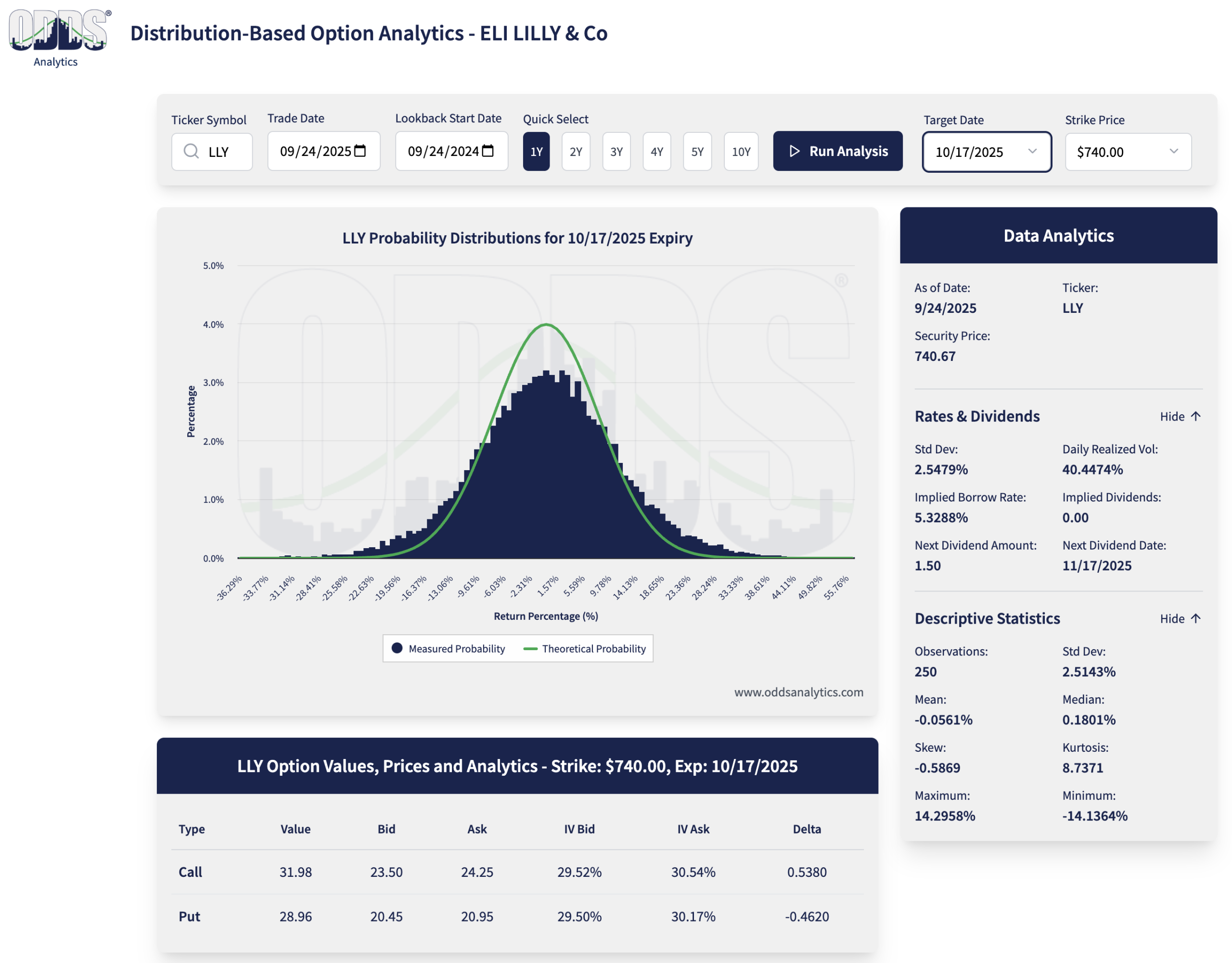This screenshot has width=1232, height=963.
Task: Toggle Theoretical Probability legend series
Action: [585, 649]
